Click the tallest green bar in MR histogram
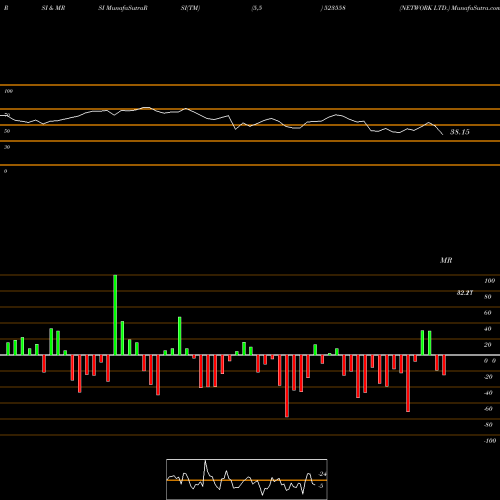The width and height of the screenshot is (500, 500). tap(115, 315)
